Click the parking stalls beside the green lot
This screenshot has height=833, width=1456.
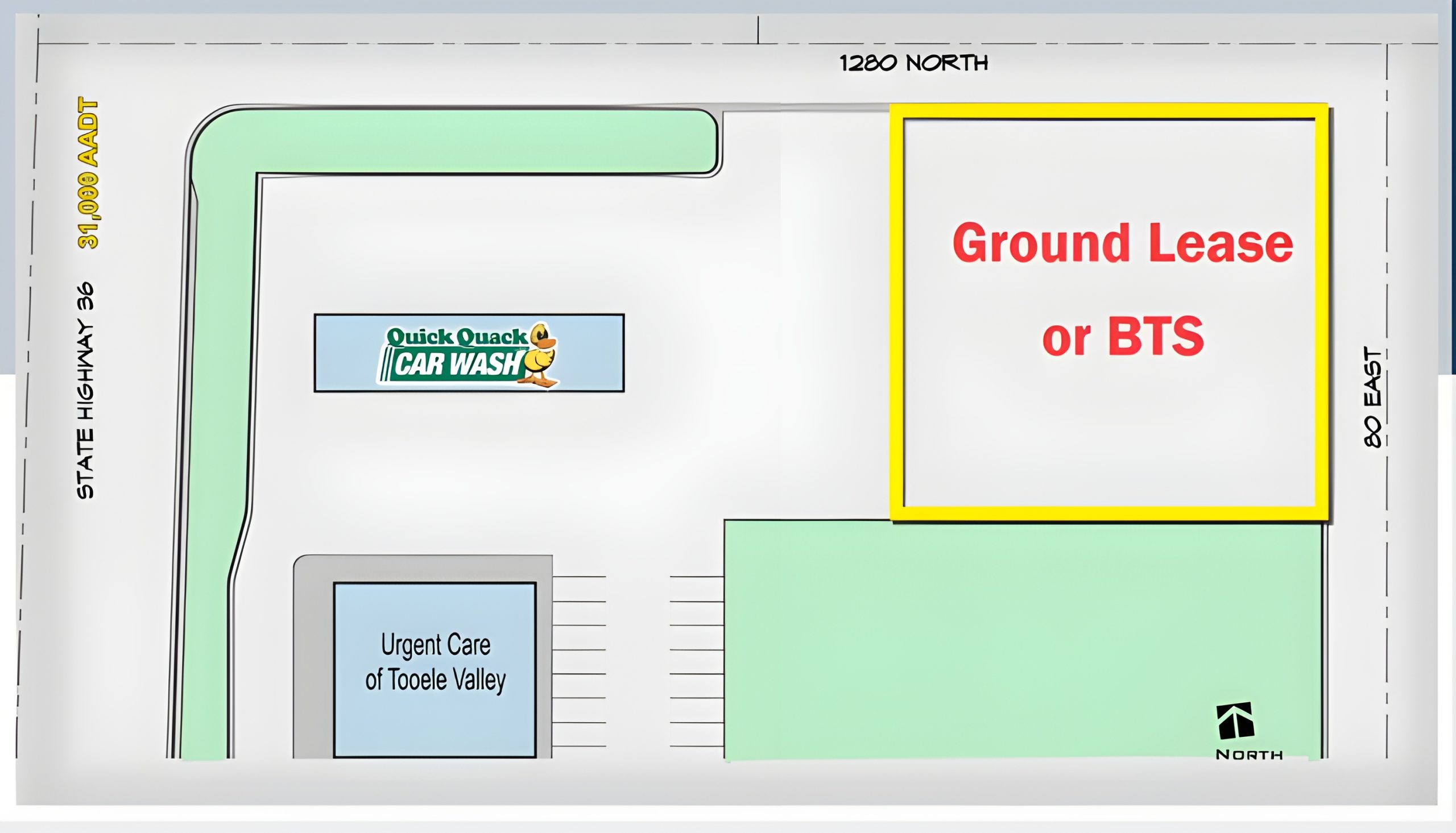[x=697, y=661]
